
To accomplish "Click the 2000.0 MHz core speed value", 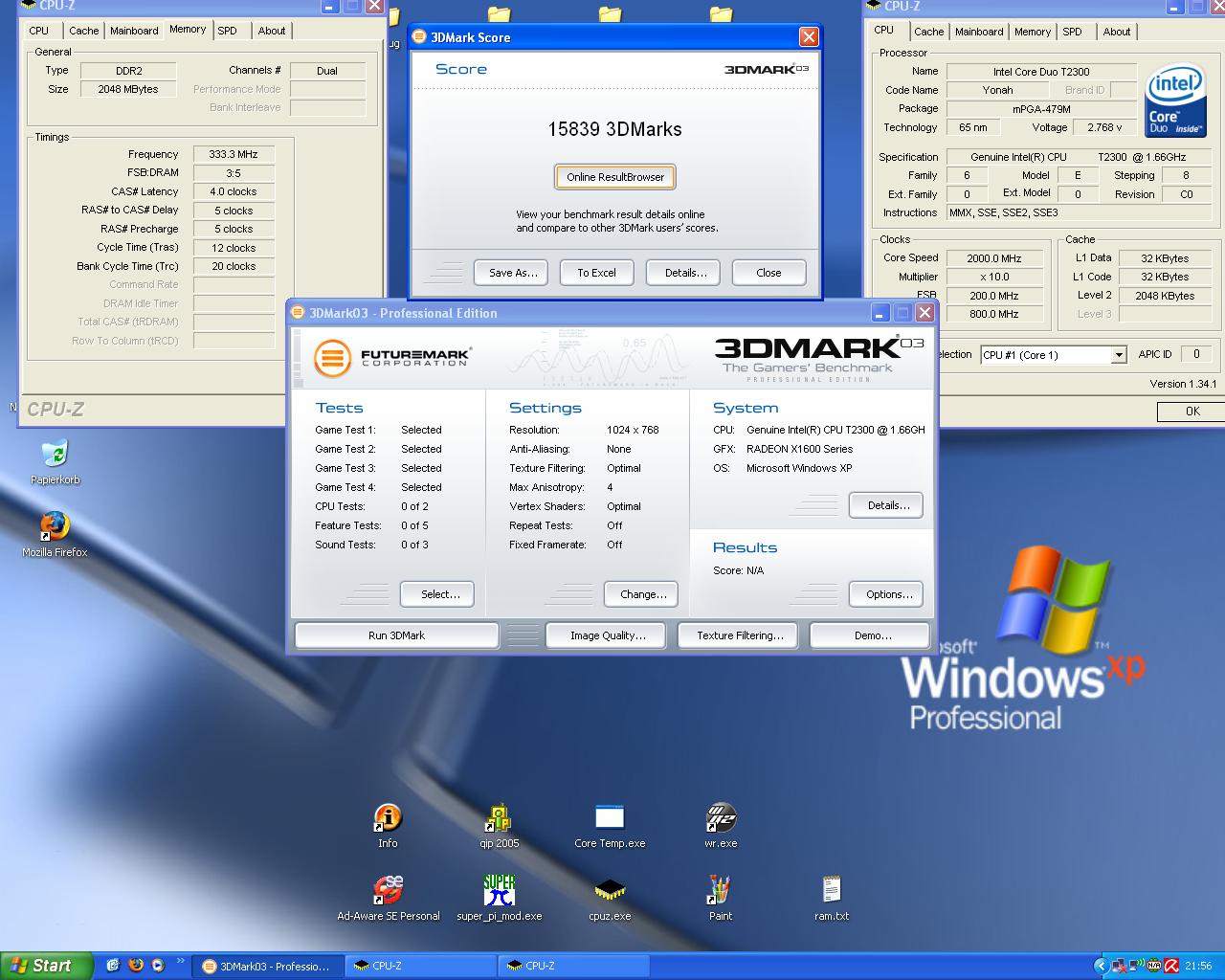I will 994,258.
